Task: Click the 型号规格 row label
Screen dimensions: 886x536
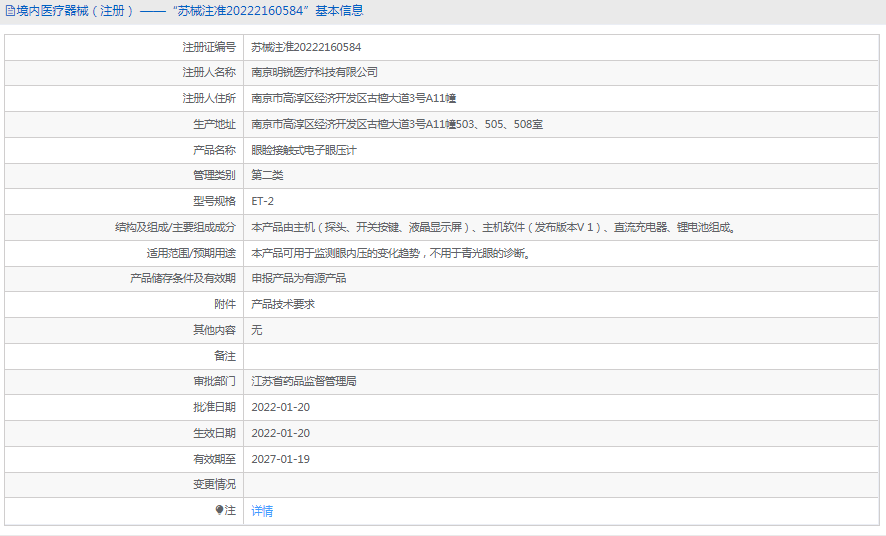Action: tap(214, 201)
